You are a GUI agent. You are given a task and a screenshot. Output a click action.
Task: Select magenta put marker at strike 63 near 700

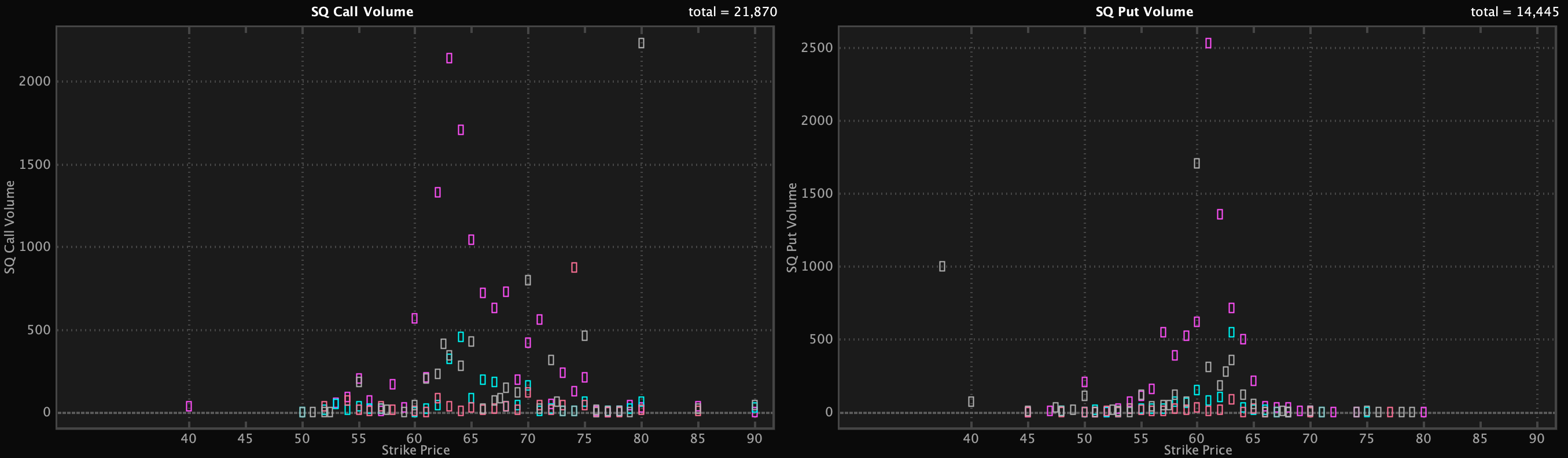click(x=1231, y=308)
